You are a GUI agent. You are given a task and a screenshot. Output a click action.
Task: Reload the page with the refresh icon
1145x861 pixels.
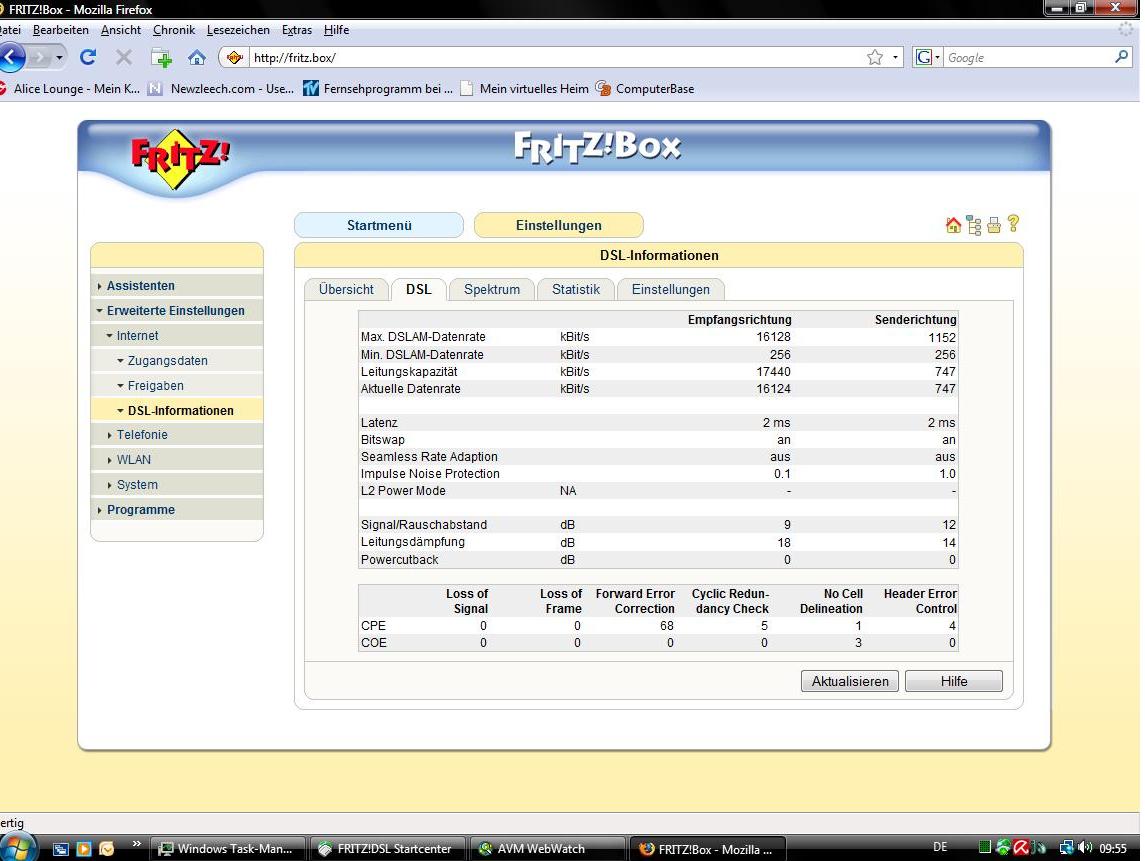88,57
